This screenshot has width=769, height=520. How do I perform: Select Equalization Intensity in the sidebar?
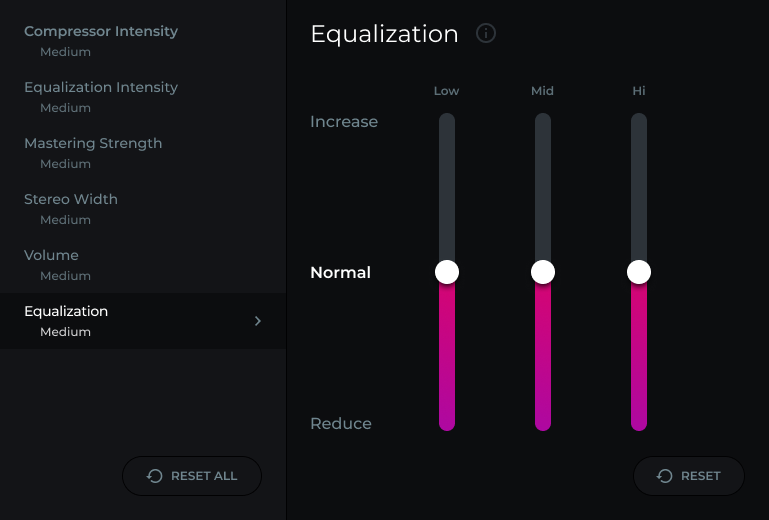pos(143,97)
